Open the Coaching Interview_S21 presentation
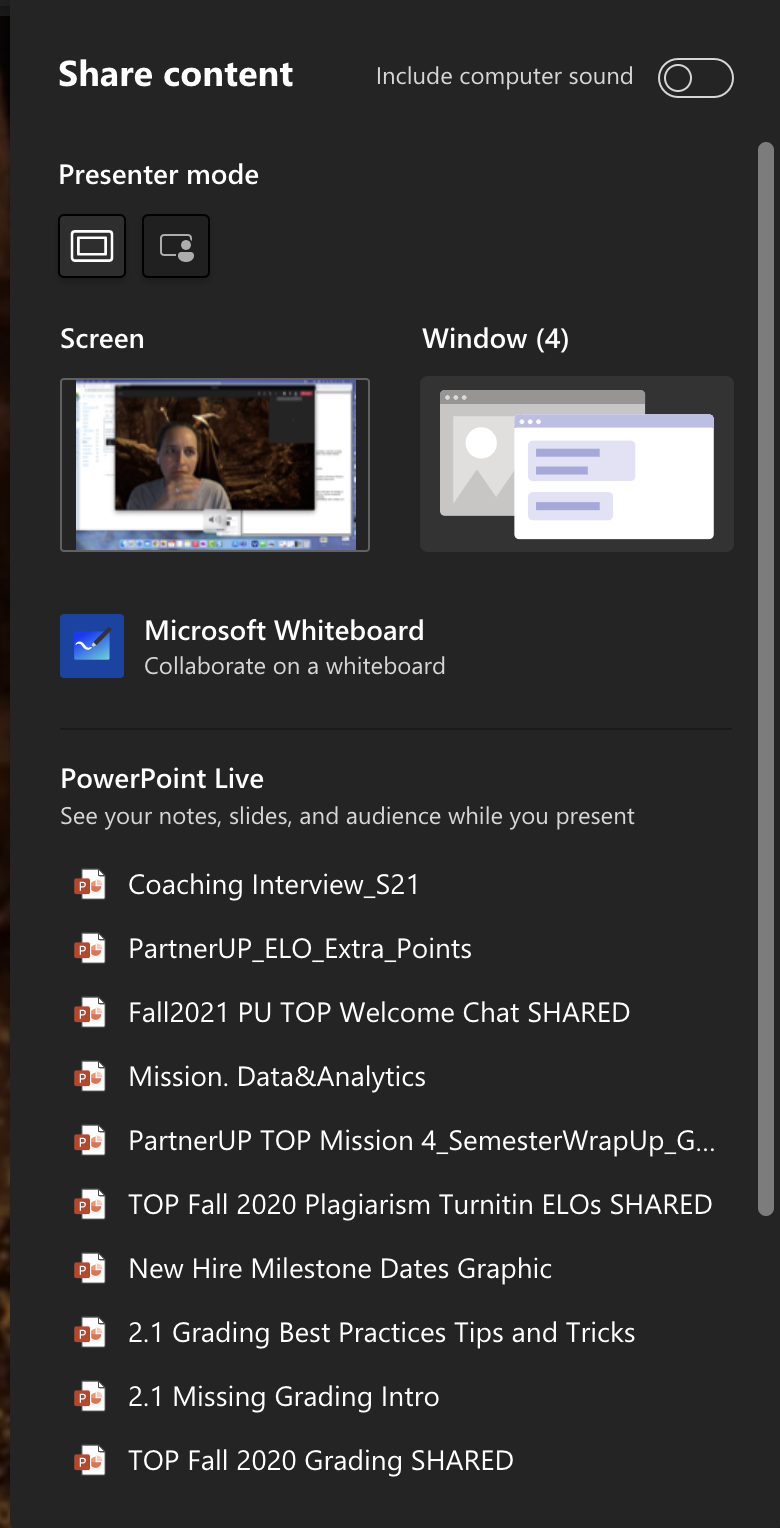 [x=273, y=884]
